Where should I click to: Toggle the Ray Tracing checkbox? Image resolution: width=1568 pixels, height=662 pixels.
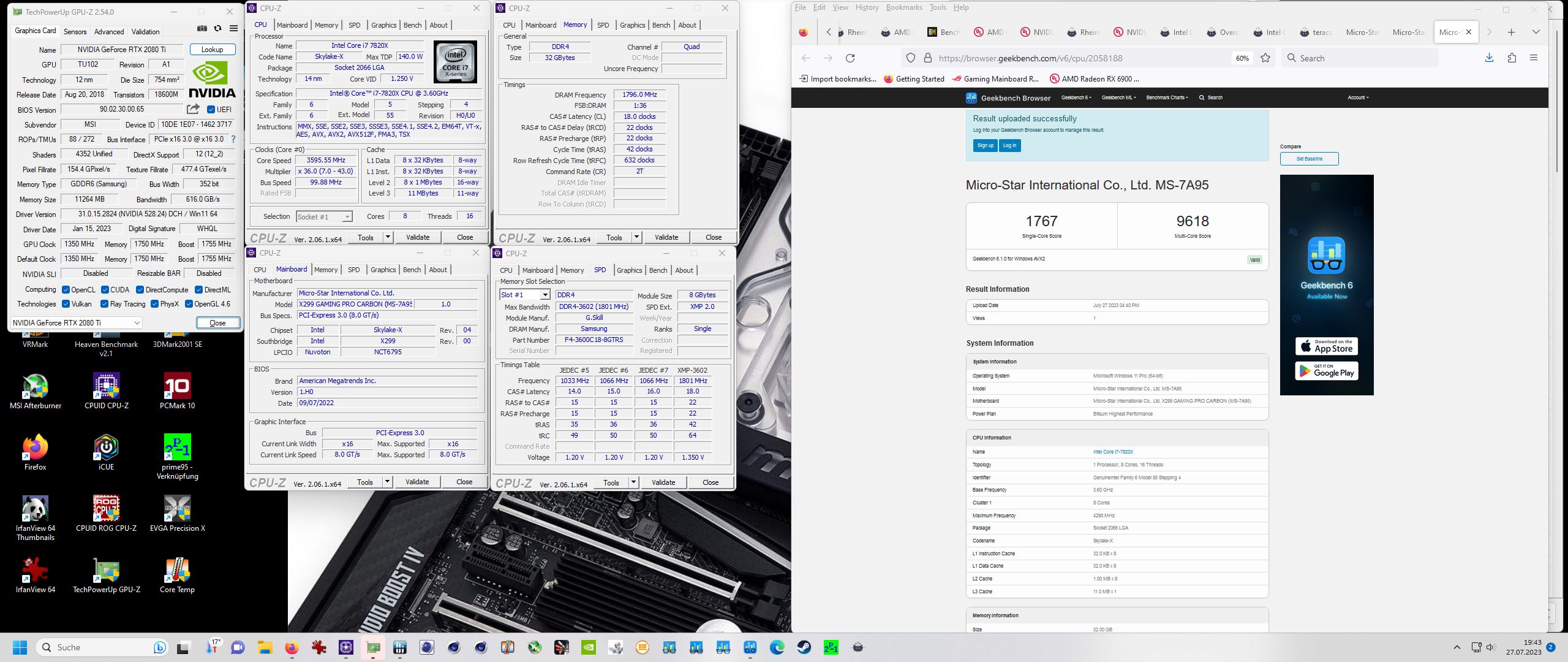pyautogui.click(x=104, y=304)
